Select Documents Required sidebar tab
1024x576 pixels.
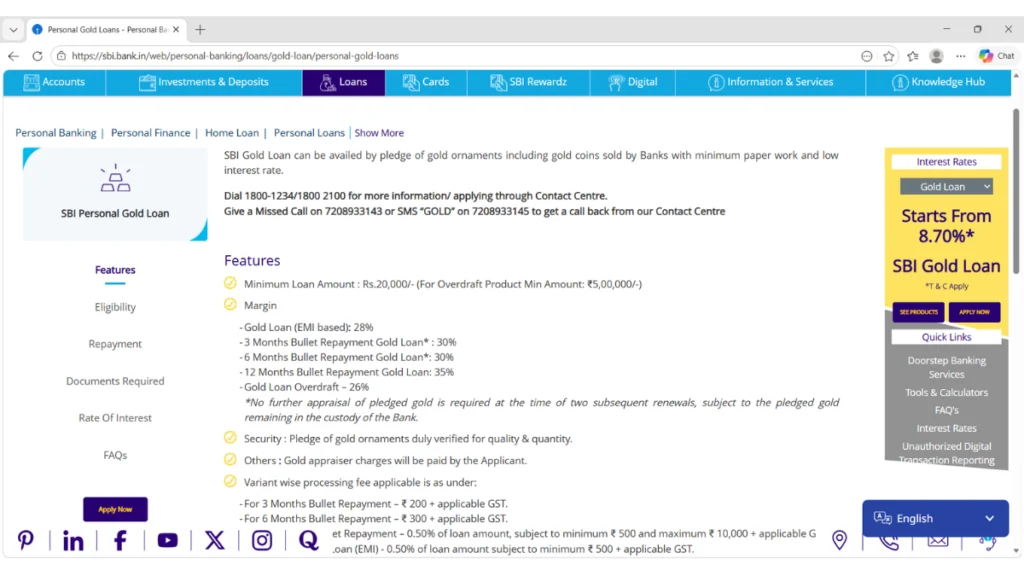115,381
